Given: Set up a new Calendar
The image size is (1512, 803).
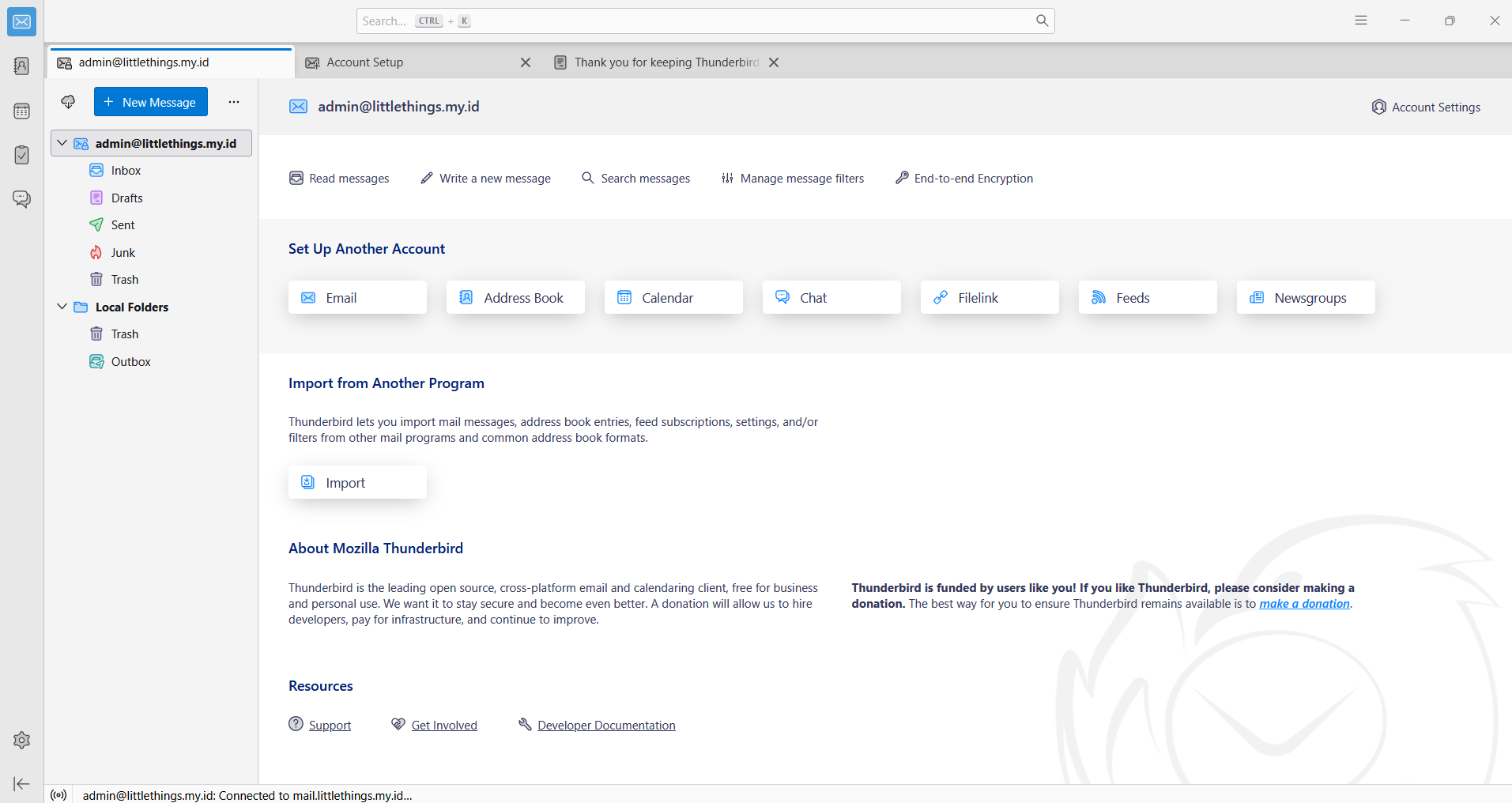Looking at the screenshot, I should point(673,297).
